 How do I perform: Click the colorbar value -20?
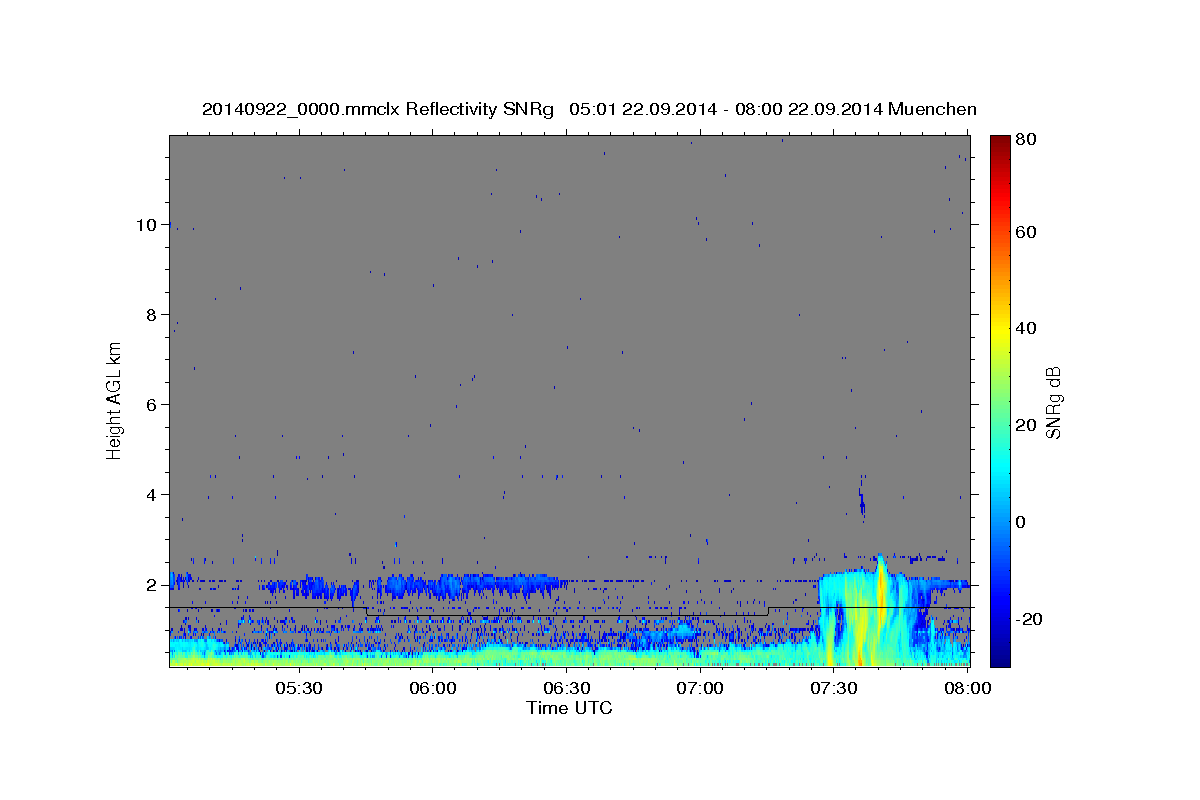tap(1031, 619)
